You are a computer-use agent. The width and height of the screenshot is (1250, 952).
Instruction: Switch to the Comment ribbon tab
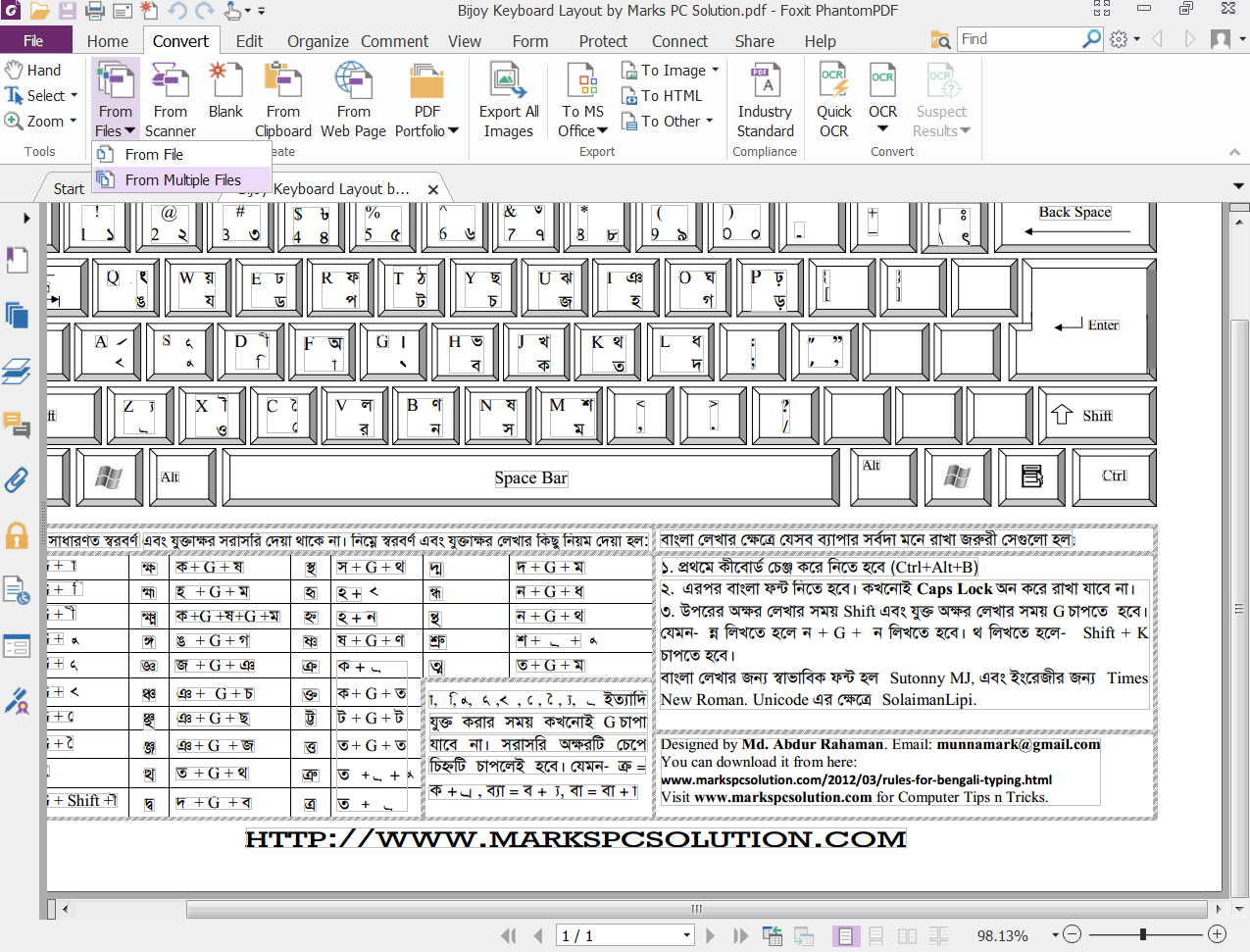pos(394,41)
